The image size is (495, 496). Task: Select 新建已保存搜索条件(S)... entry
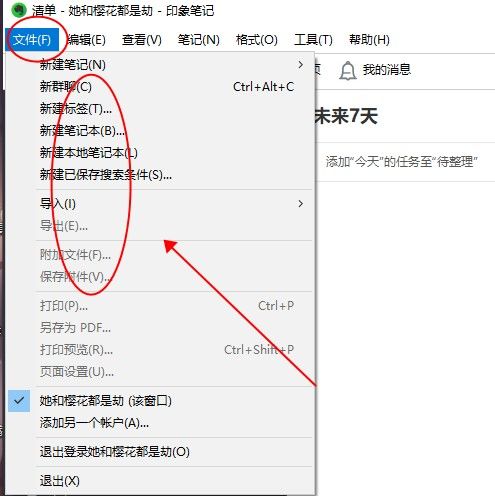click(x=160, y=175)
